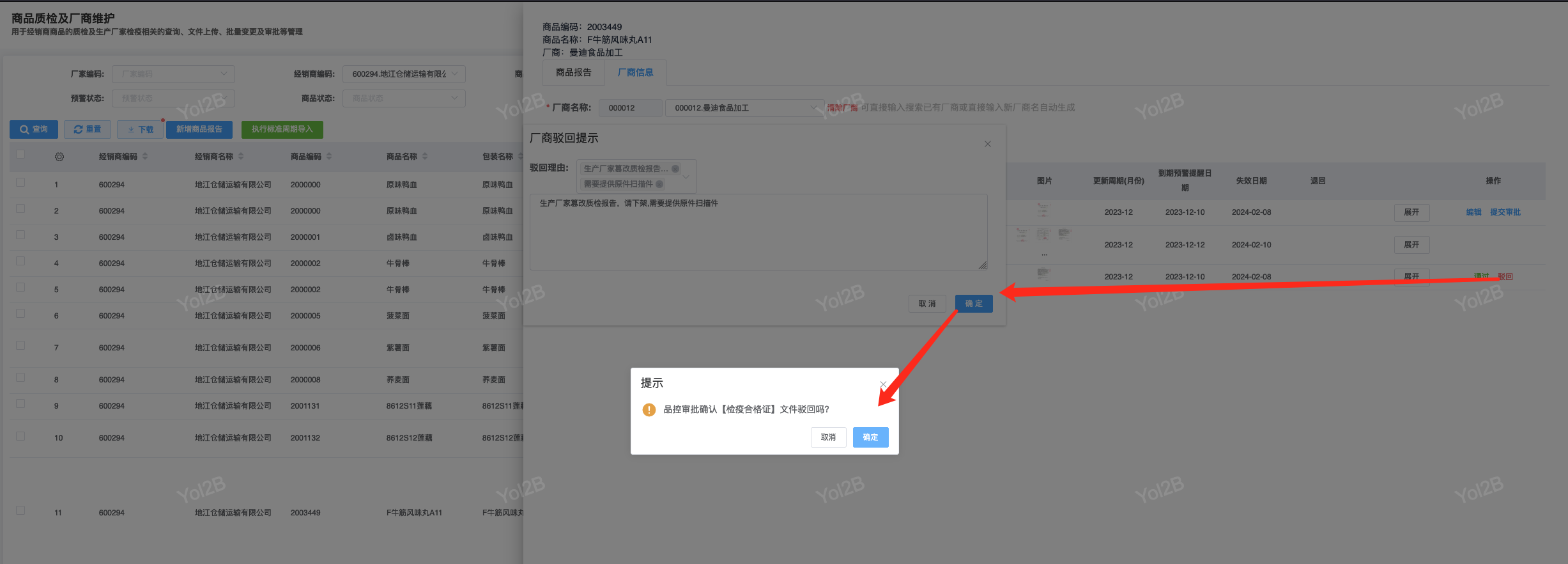This screenshot has width=1568, height=564.
Task: Check the checkbox for row 2
Action: click(20, 208)
